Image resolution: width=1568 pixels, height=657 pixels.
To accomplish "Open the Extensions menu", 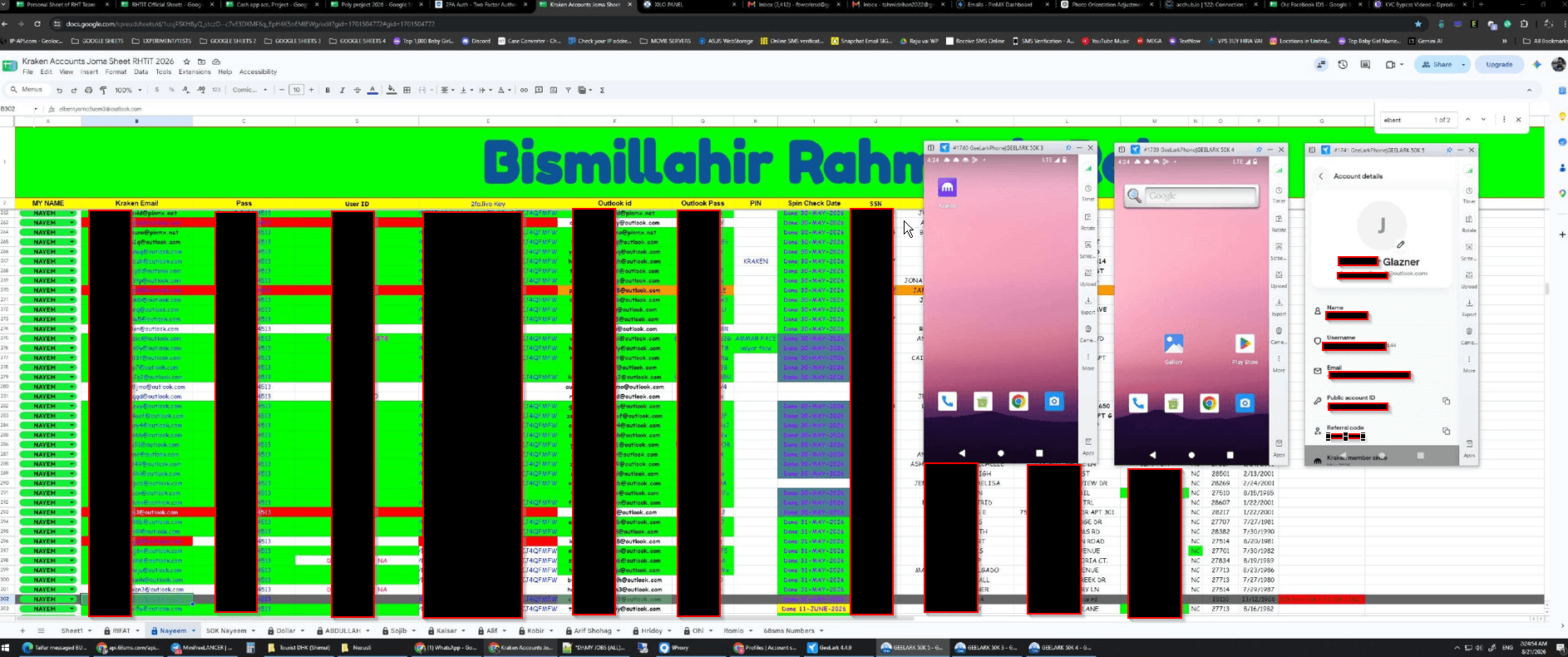I will coord(195,72).
